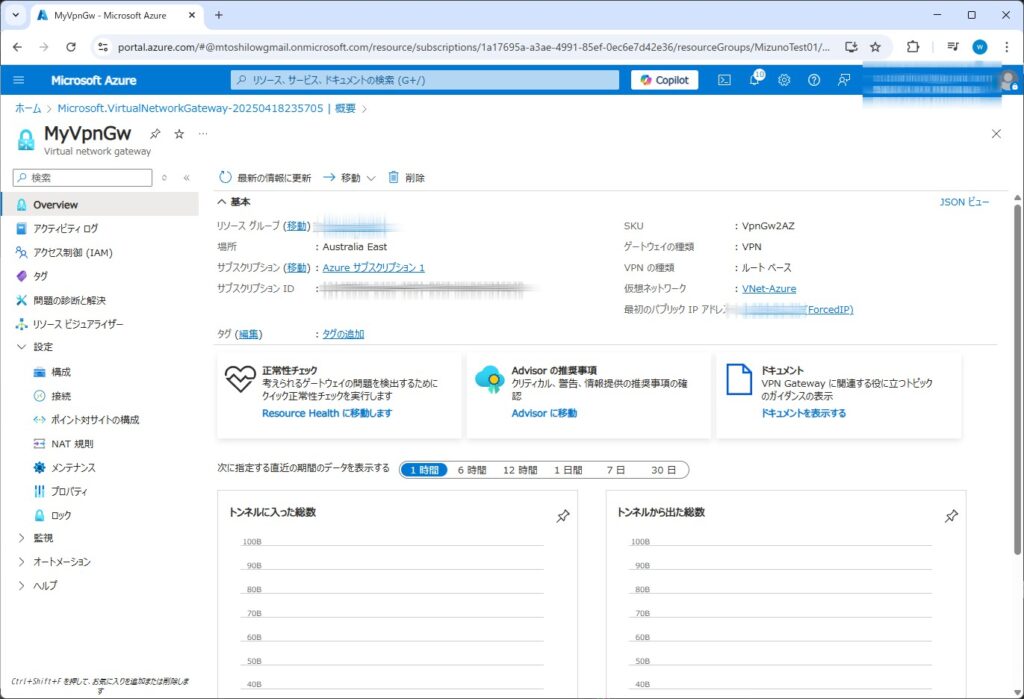1024x699 pixels.
Task: Open a new browser tab
Action: [219, 15]
